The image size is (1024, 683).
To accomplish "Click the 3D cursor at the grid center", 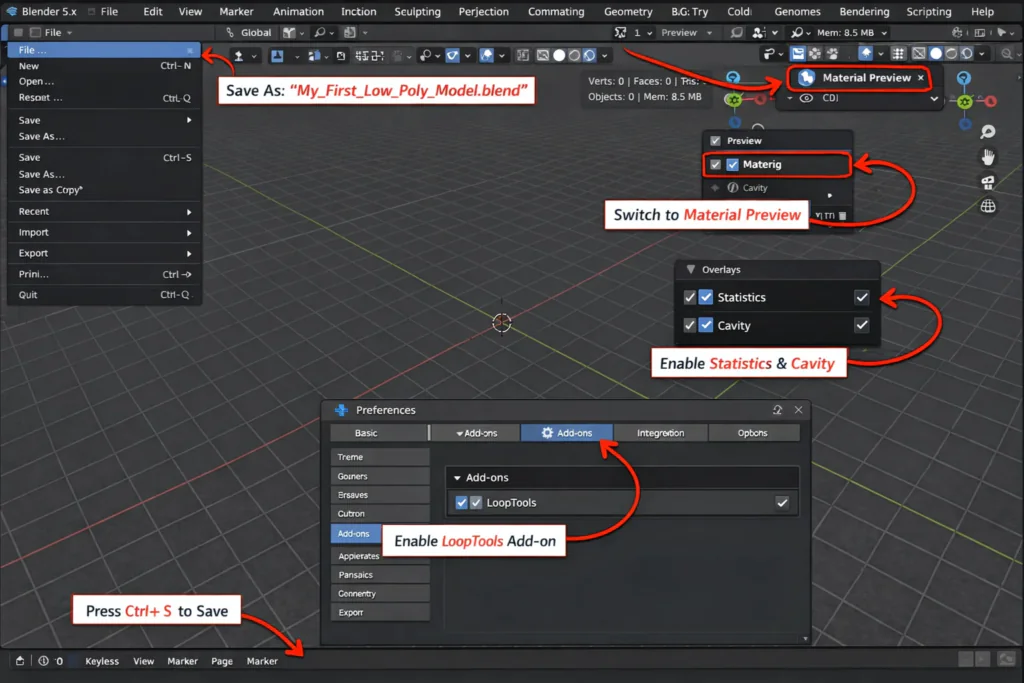I will (x=502, y=322).
